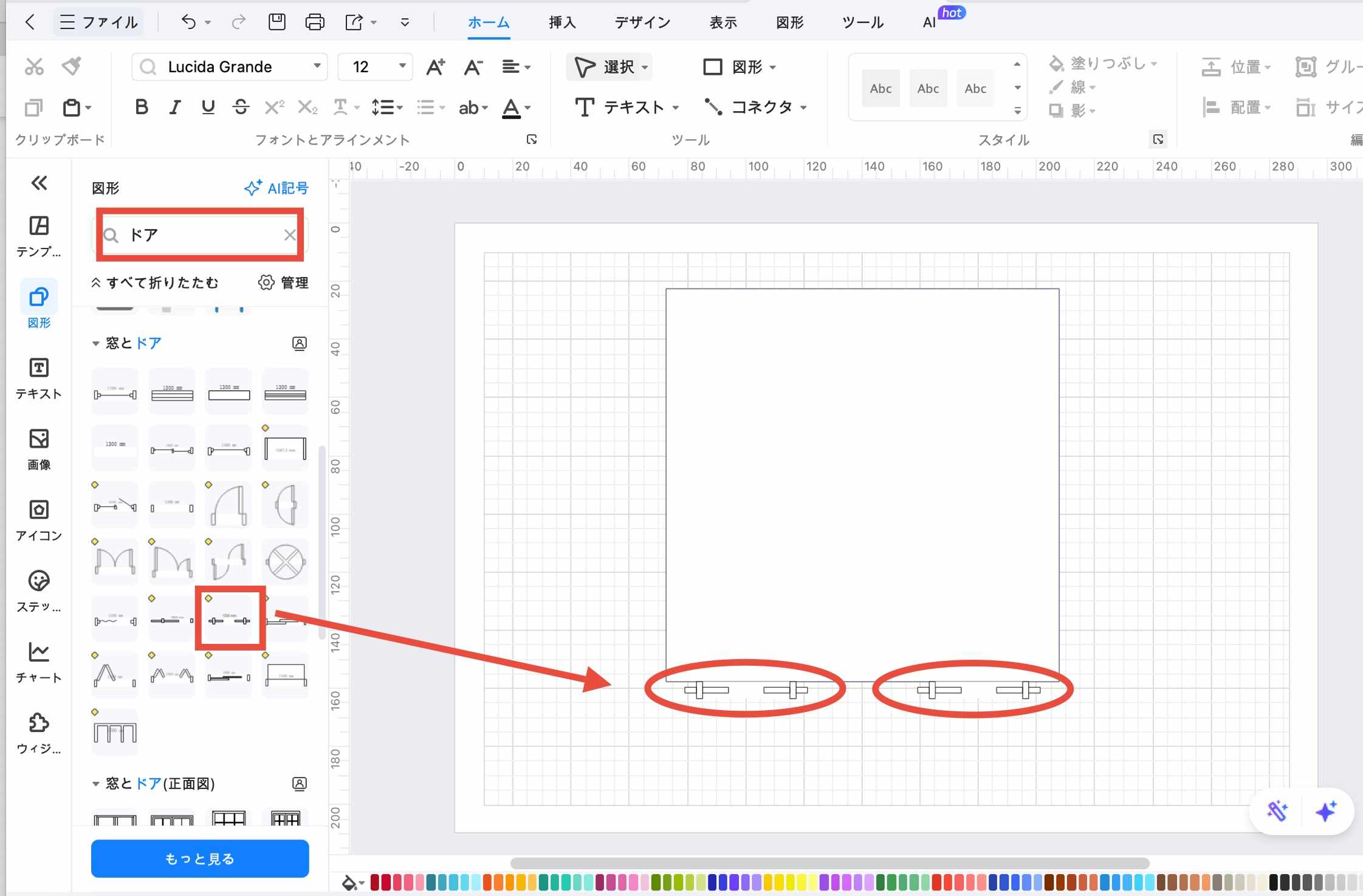Screen dimensions: 1363x896
Task: Click the undo arrow icon
Action: (188, 22)
